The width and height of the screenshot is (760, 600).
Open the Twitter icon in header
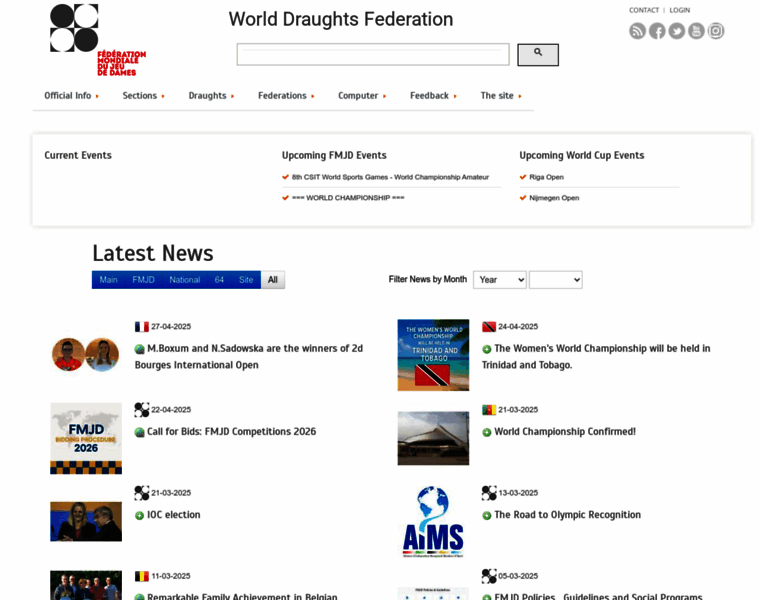coord(677,31)
